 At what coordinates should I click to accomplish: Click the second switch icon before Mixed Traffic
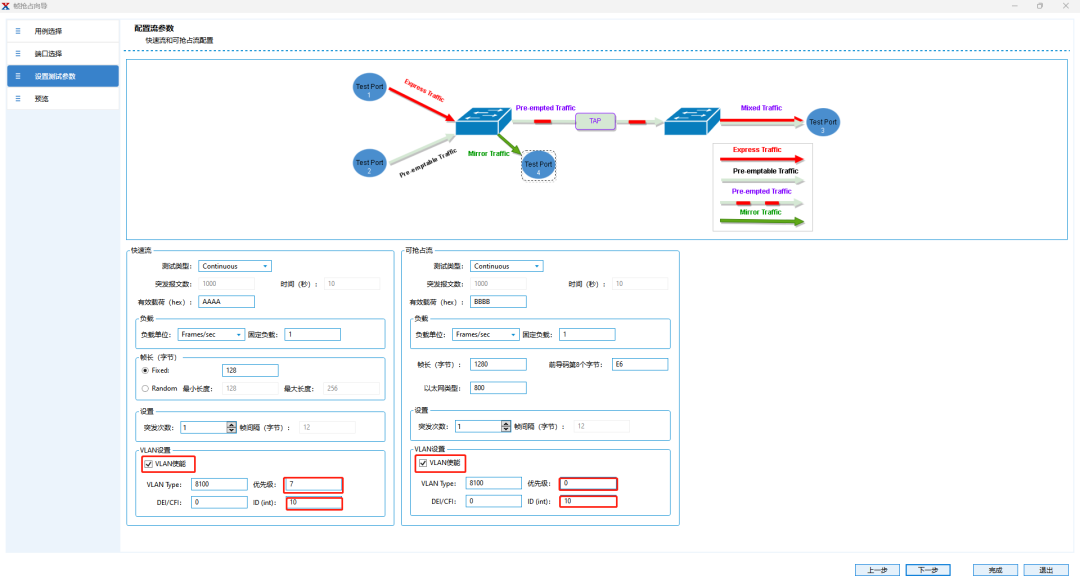692,121
